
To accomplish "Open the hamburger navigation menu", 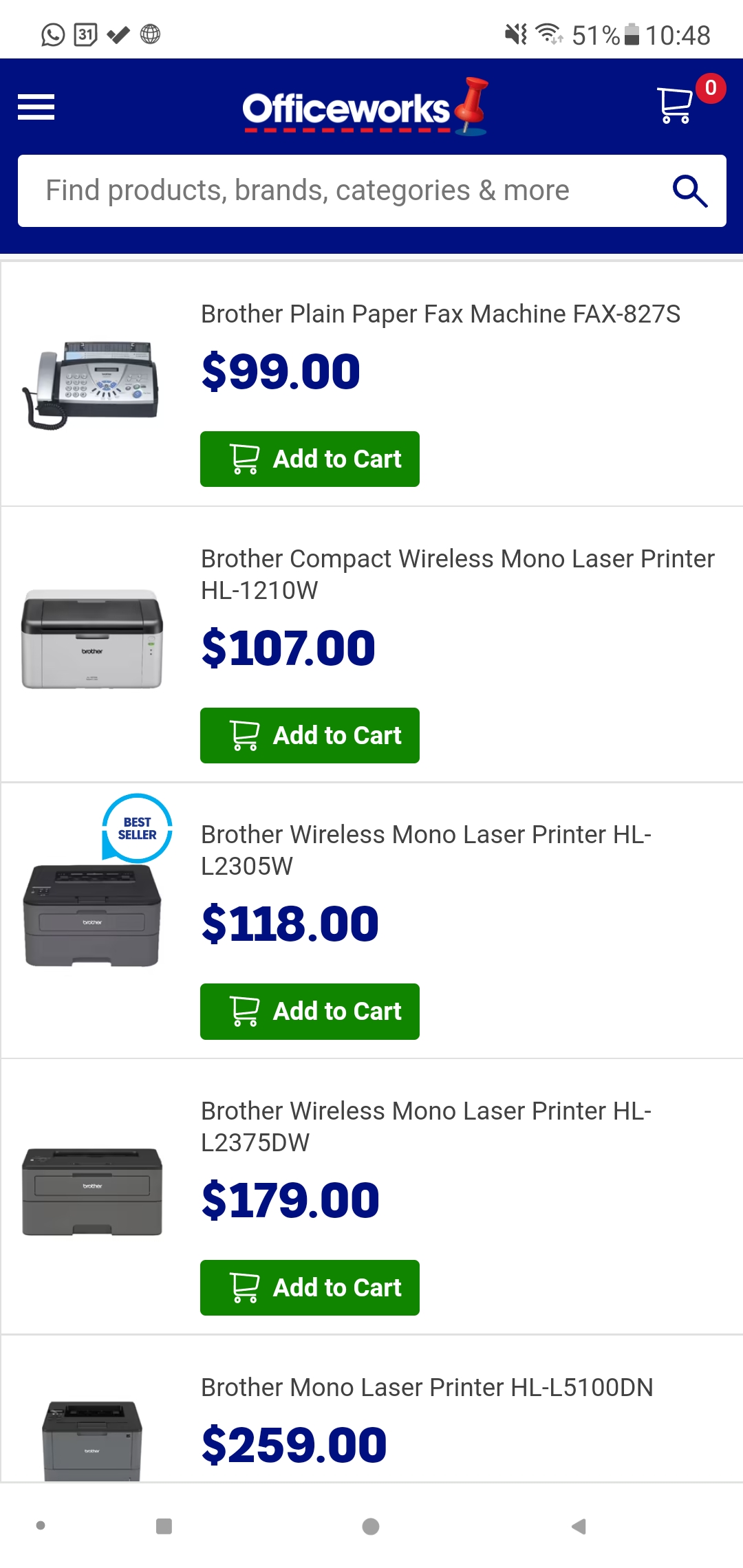I will click(36, 107).
